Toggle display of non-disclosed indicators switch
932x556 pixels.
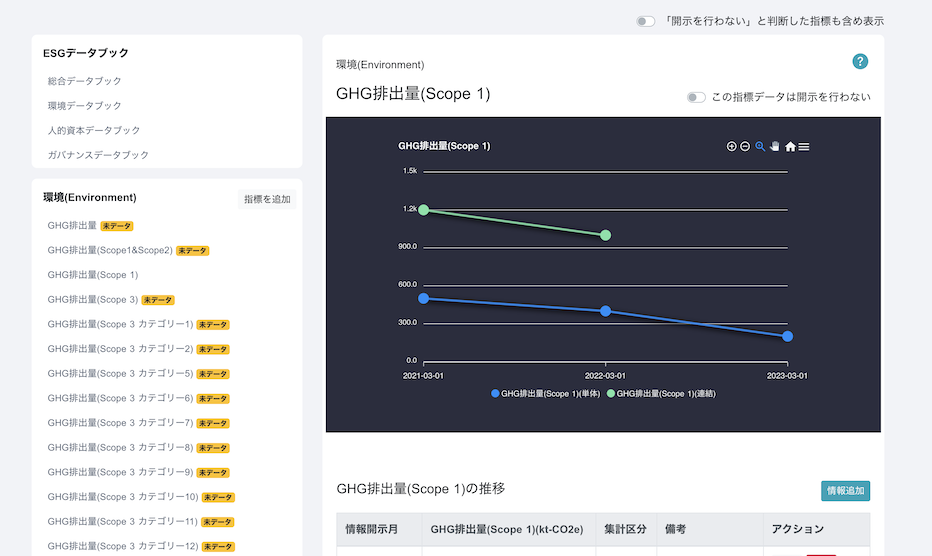click(x=646, y=21)
